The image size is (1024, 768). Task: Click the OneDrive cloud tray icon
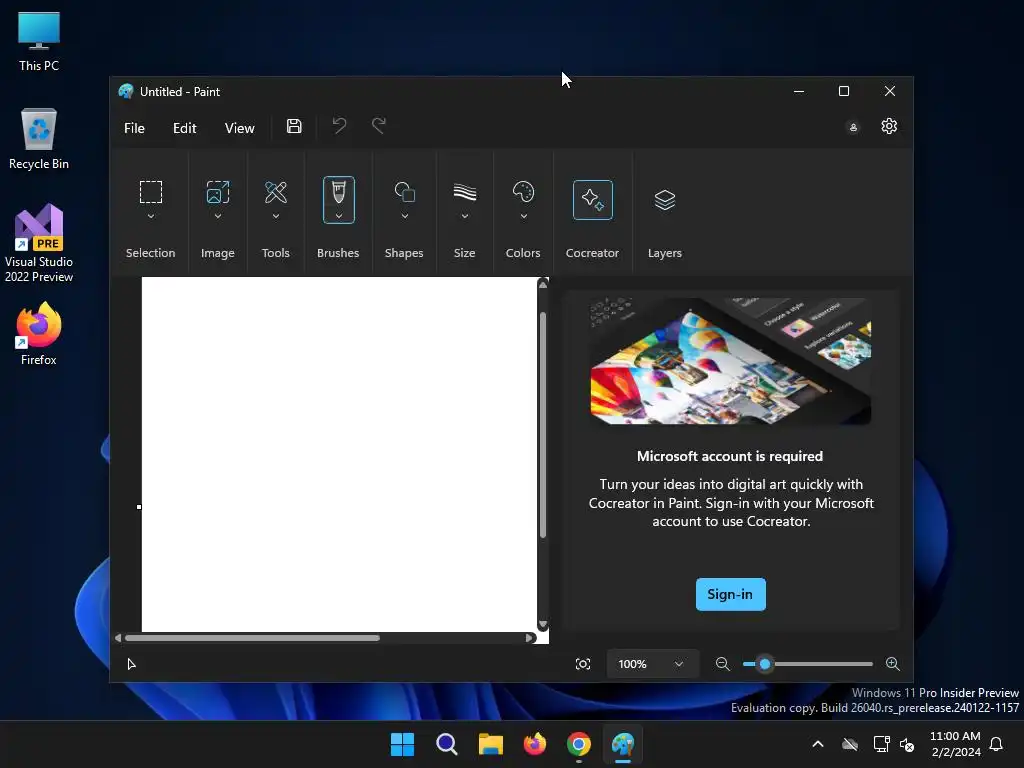click(x=850, y=744)
